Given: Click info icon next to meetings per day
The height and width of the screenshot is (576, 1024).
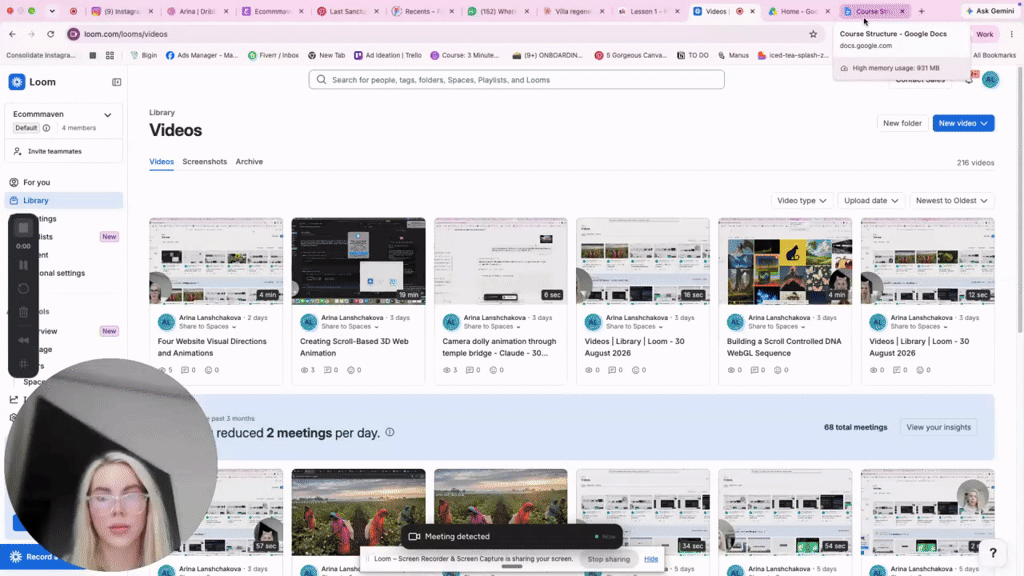Looking at the screenshot, I should point(390,432).
